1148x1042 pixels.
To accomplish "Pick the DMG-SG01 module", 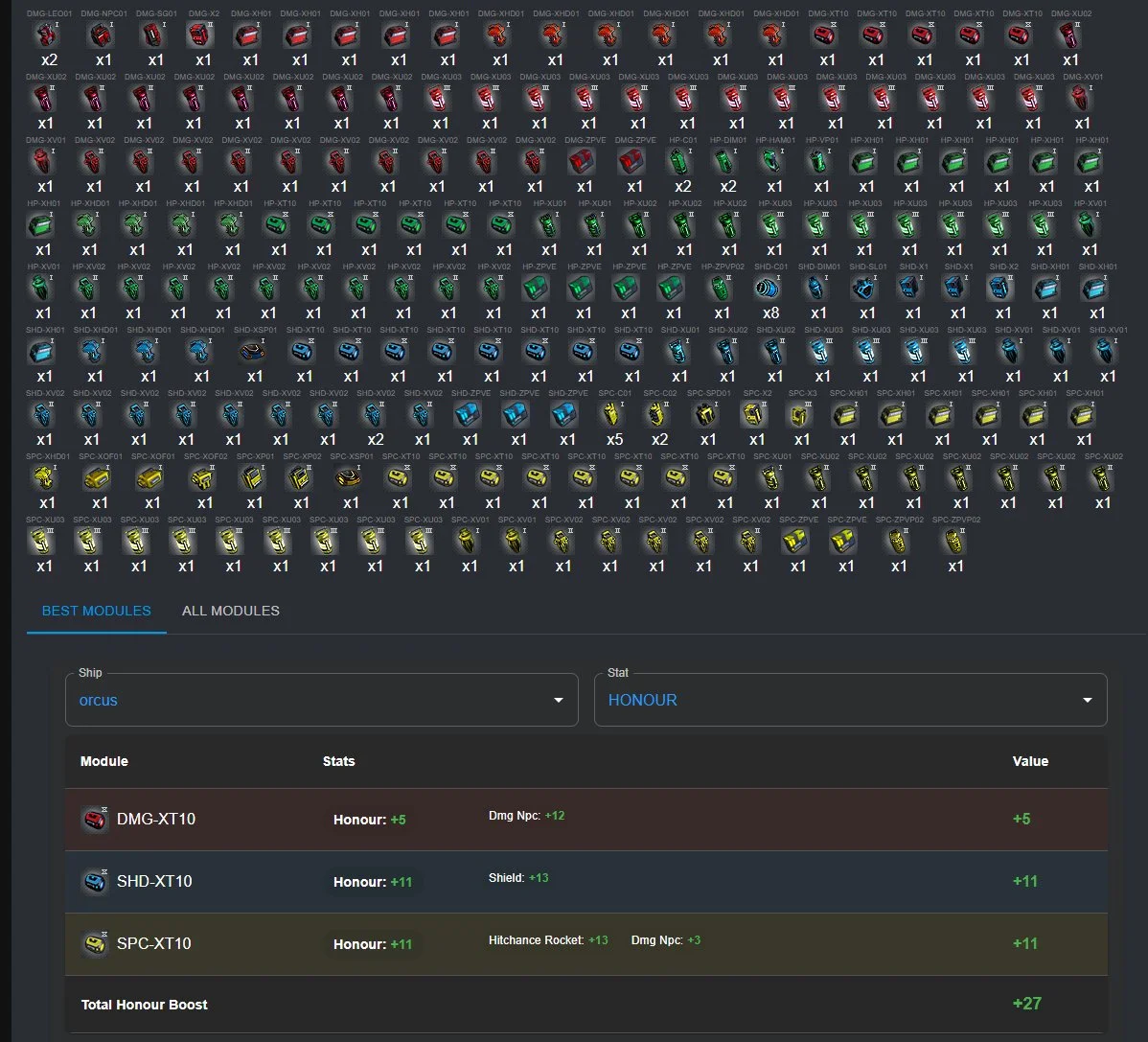I will [x=155, y=35].
